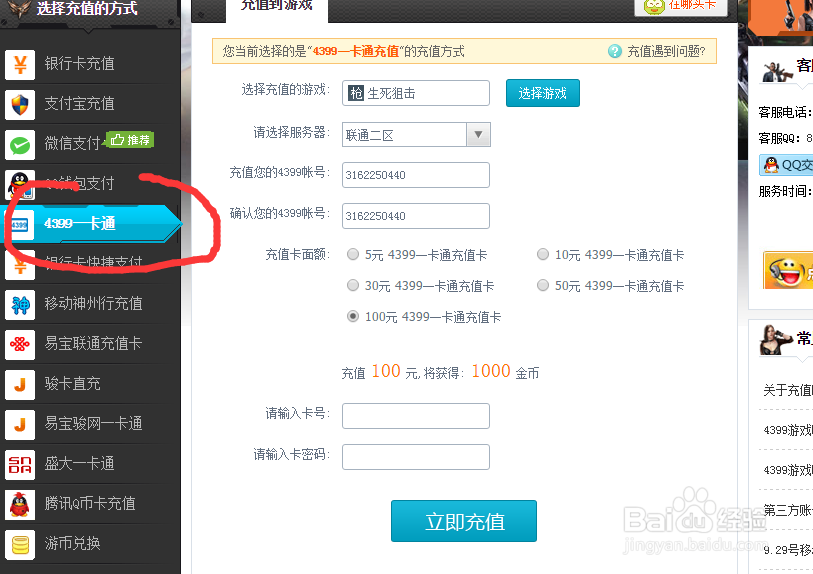Screen dimensions: 813x574
Task: Click the 易宝骏网一卡通 J icon
Action: pyautogui.click(x=20, y=425)
